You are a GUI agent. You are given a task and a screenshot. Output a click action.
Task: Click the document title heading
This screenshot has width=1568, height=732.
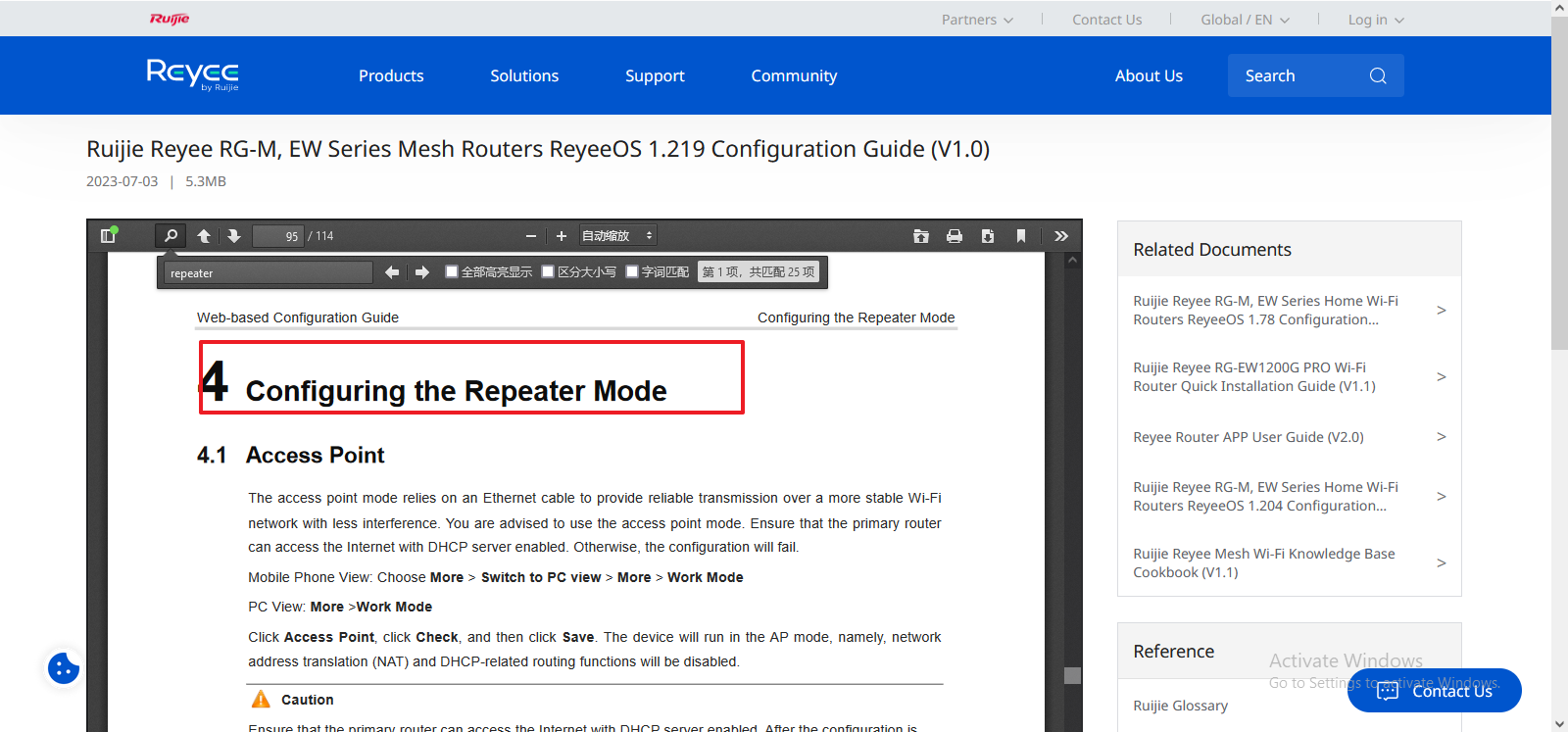coord(538,149)
